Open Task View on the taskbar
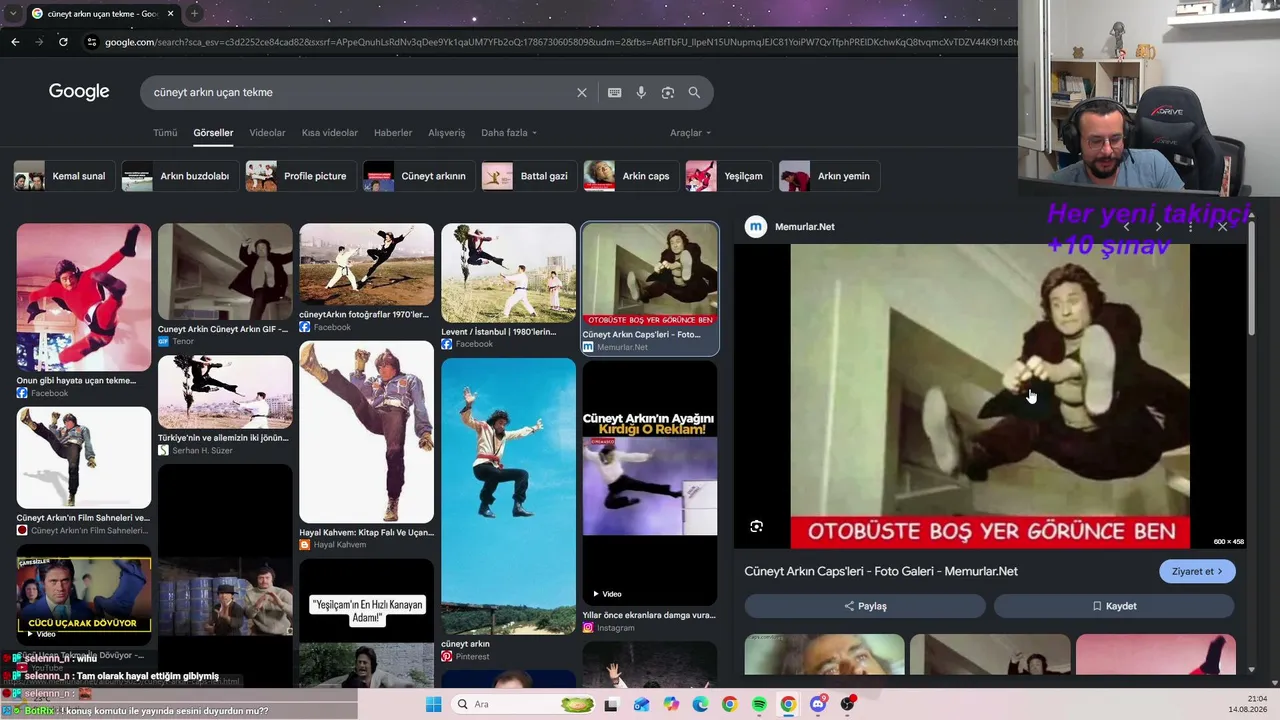1280x720 pixels. click(611, 704)
